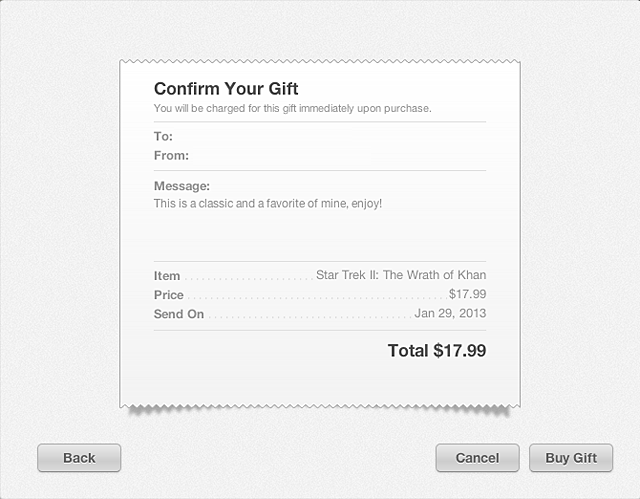Image resolution: width=640 pixels, height=499 pixels.
Task: Click the Item row label
Action: point(167,276)
